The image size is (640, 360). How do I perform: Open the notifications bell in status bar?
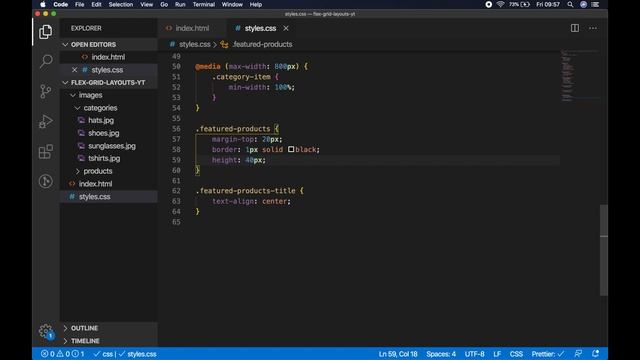pyautogui.click(x=596, y=354)
